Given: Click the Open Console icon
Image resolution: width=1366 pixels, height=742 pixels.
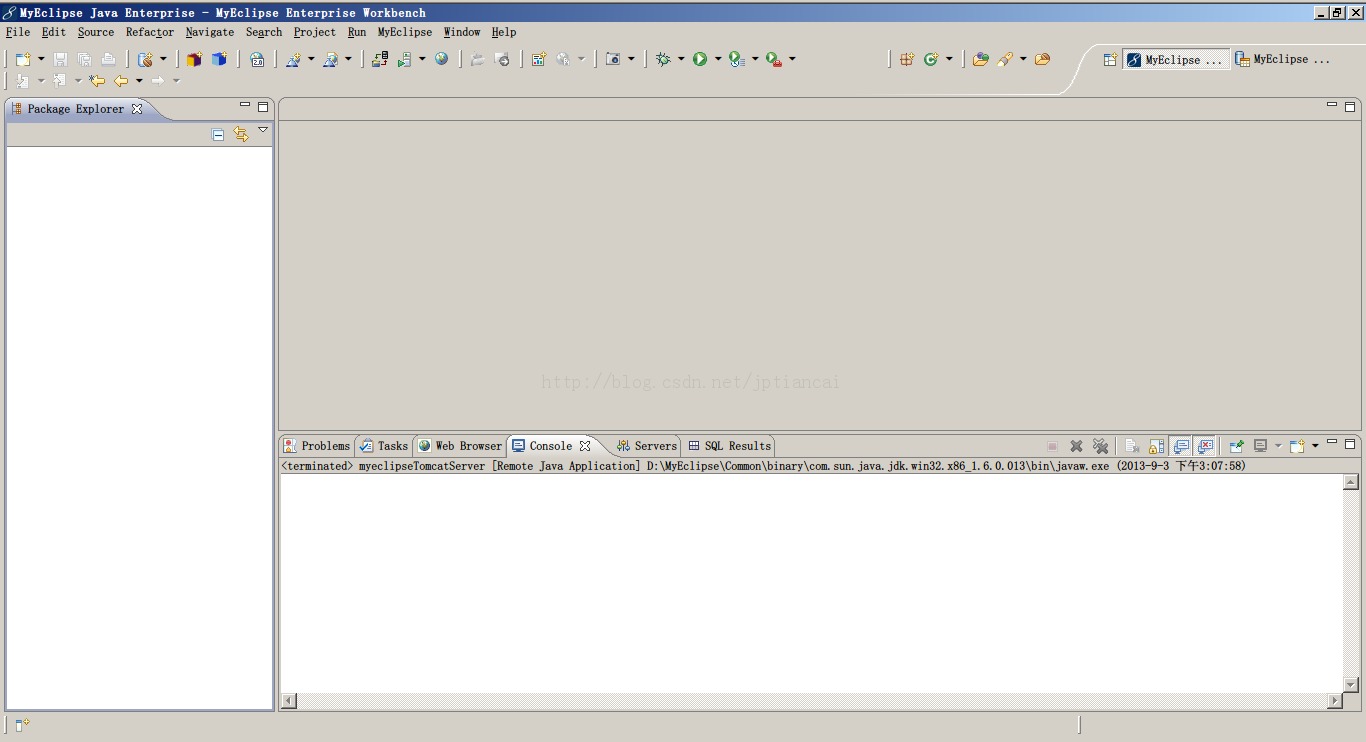Looking at the screenshot, I should point(1297,446).
